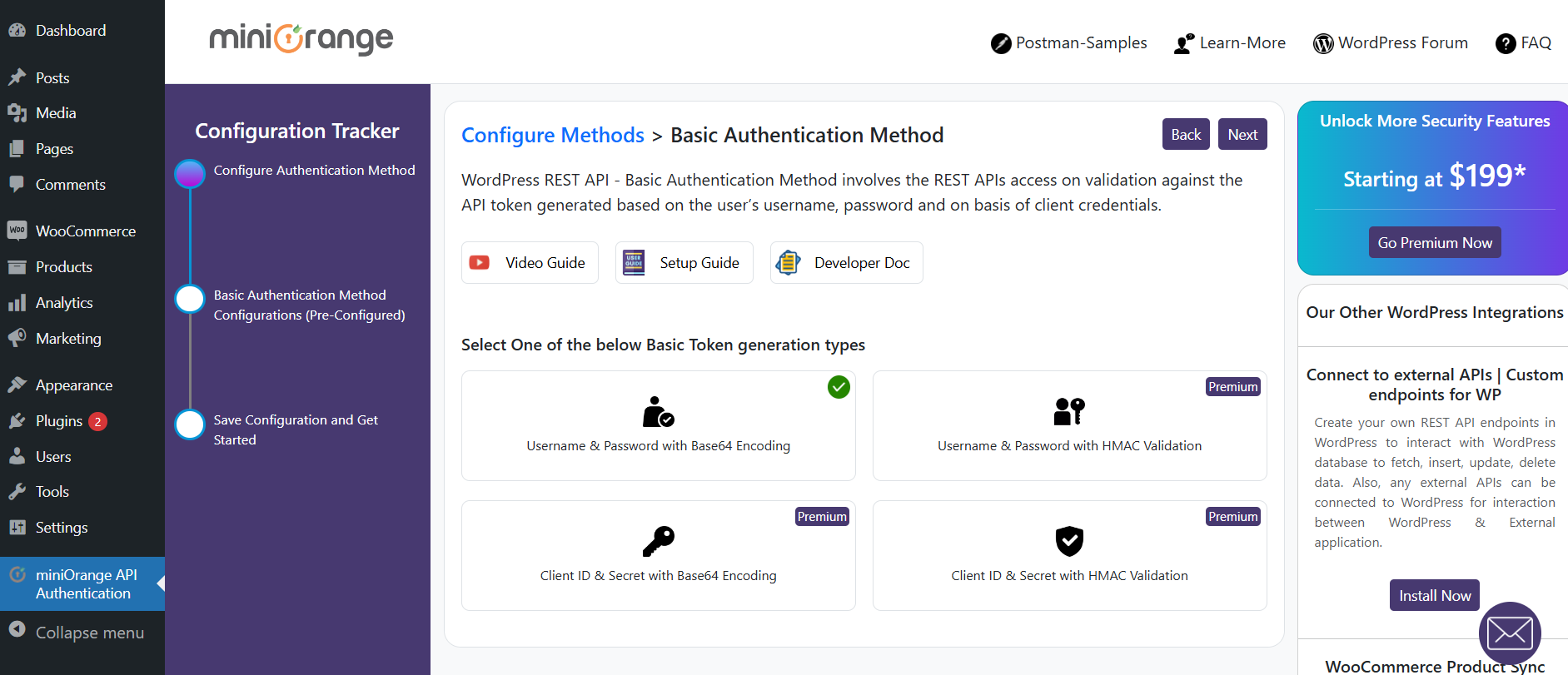Choose Client ID & Secret with HMAC Validation
Image resolution: width=1568 pixels, height=675 pixels.
[x=1069, y=555]
